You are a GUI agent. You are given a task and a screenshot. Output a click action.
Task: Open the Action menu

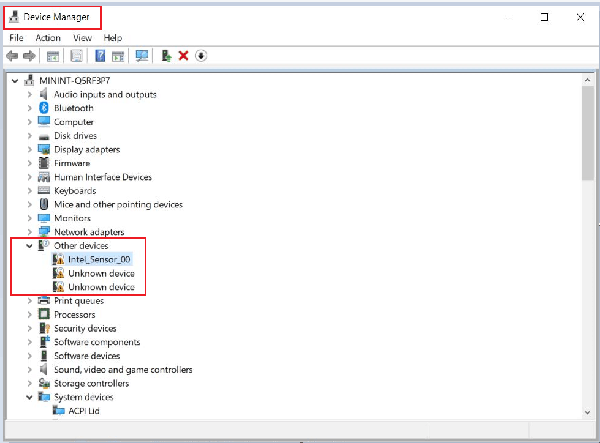pos(48,37)
